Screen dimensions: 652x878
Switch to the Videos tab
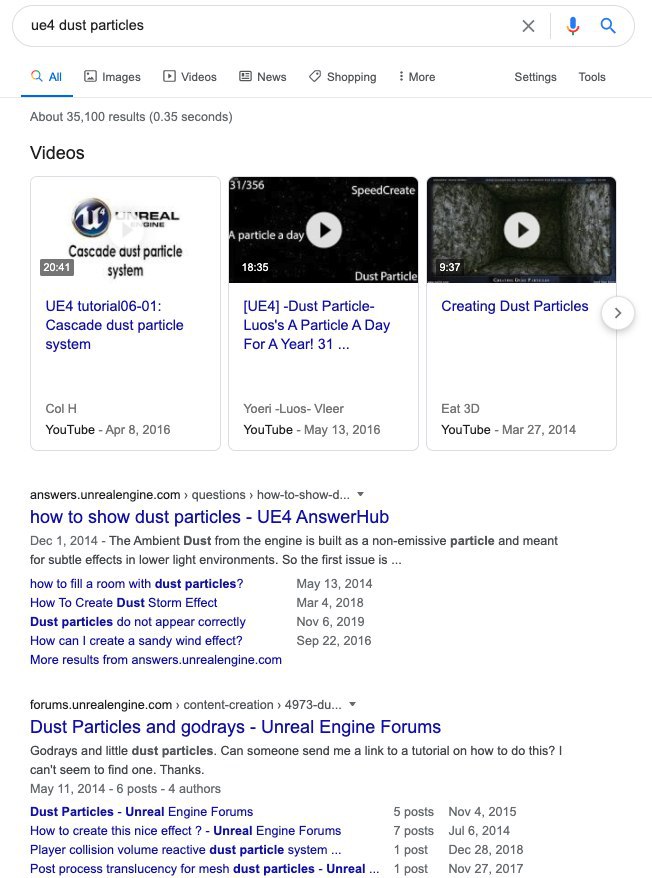tap(189, 77)
